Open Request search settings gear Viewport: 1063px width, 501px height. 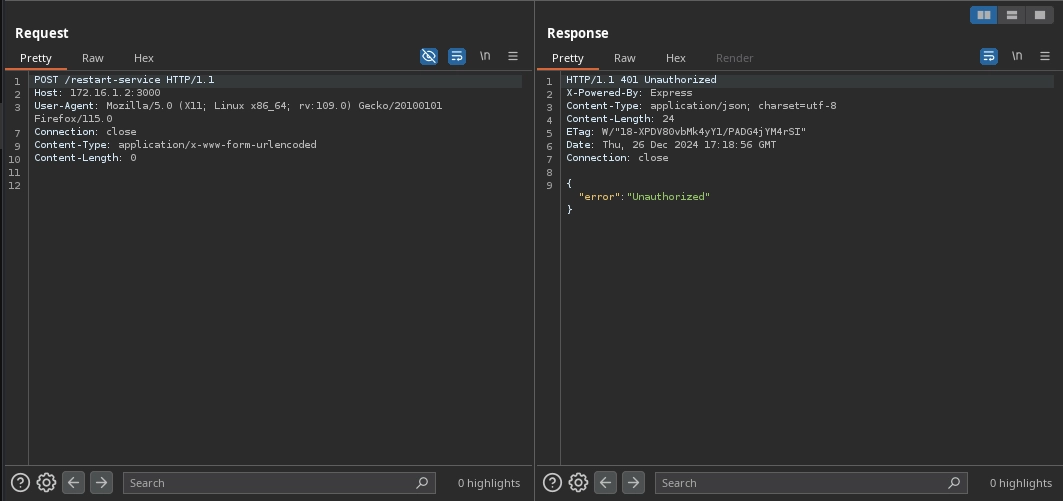click(46, 483)
